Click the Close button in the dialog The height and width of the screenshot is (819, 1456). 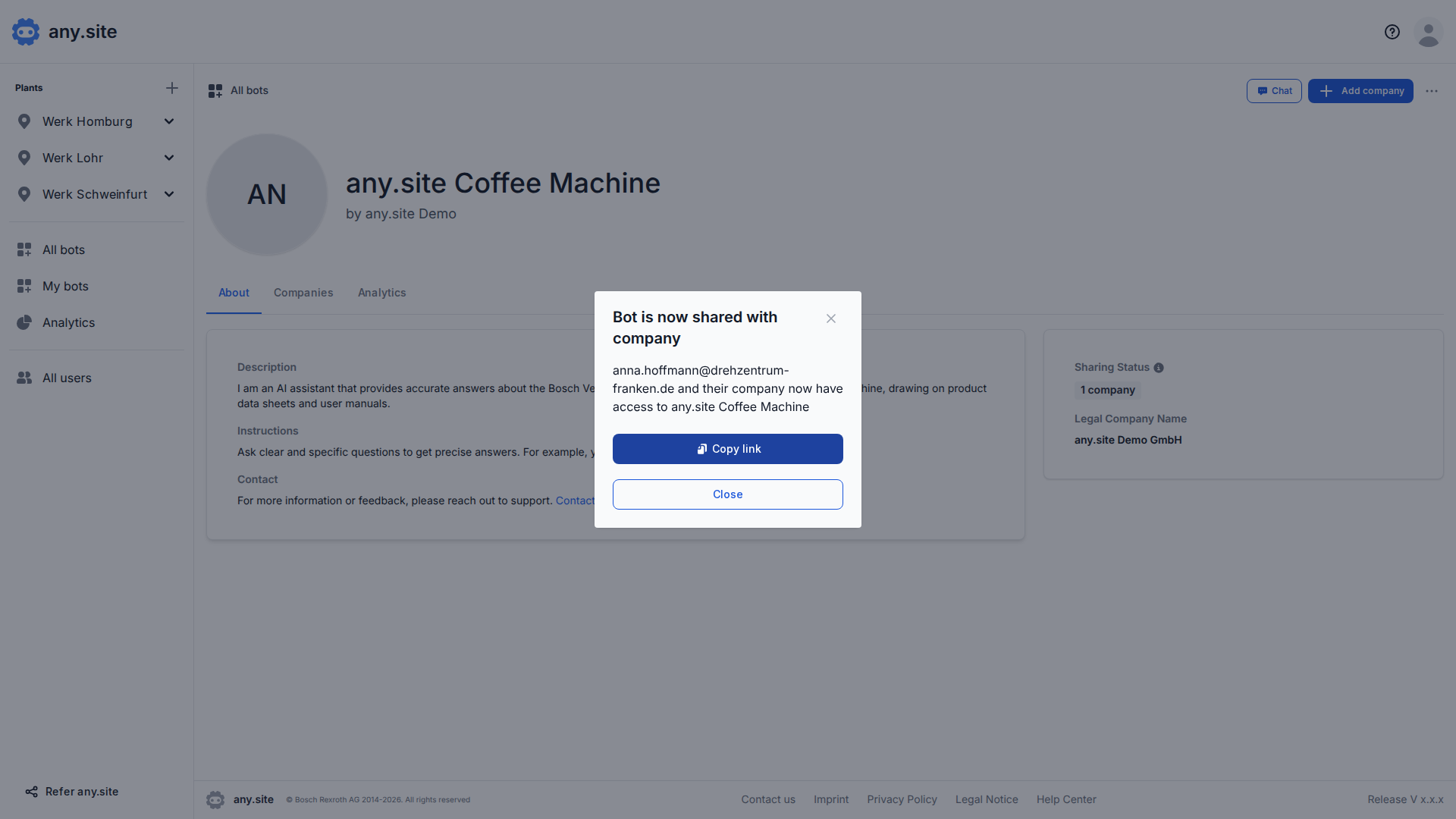click(x=728, y=494)
